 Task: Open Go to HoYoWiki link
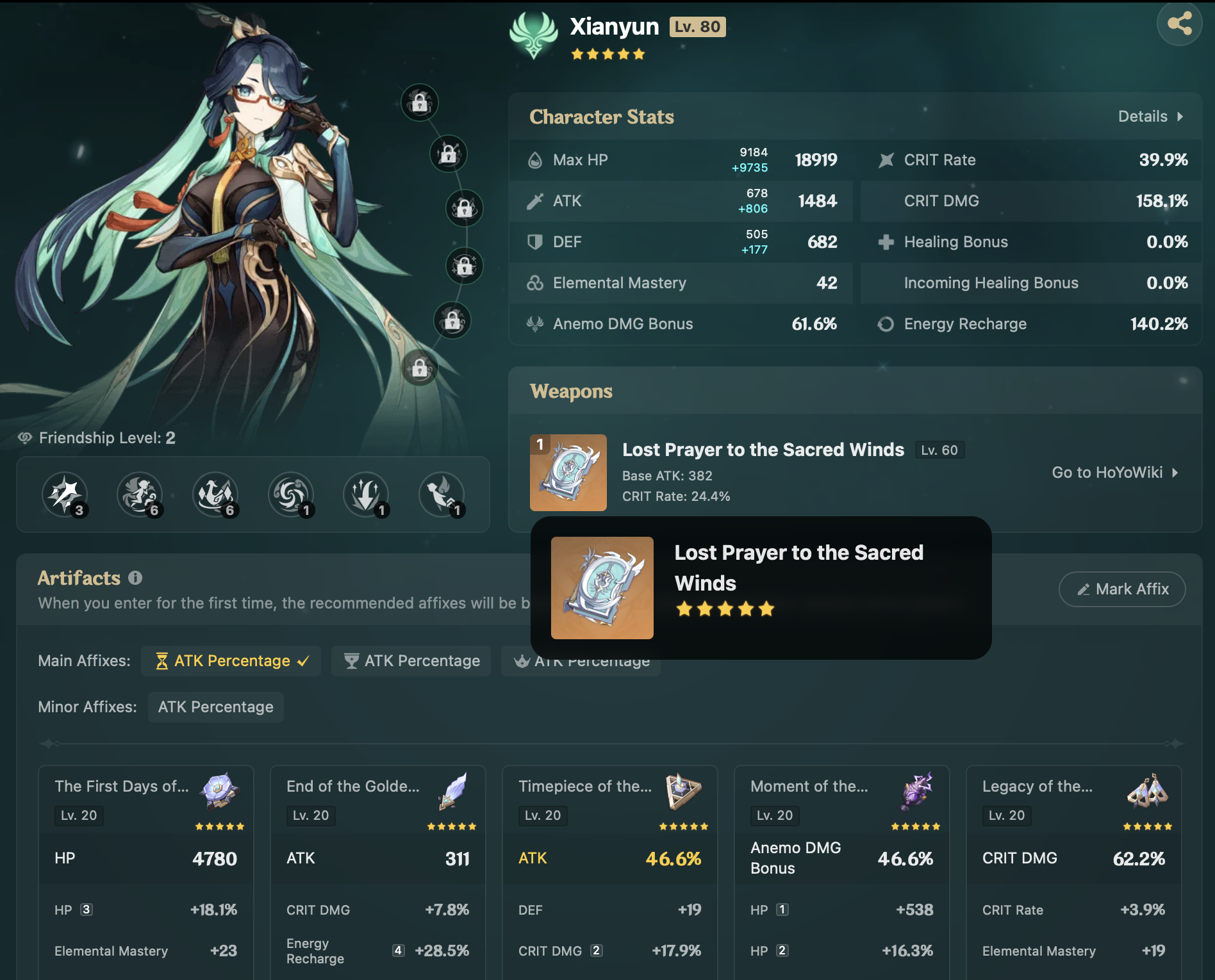pos(1115,473)
